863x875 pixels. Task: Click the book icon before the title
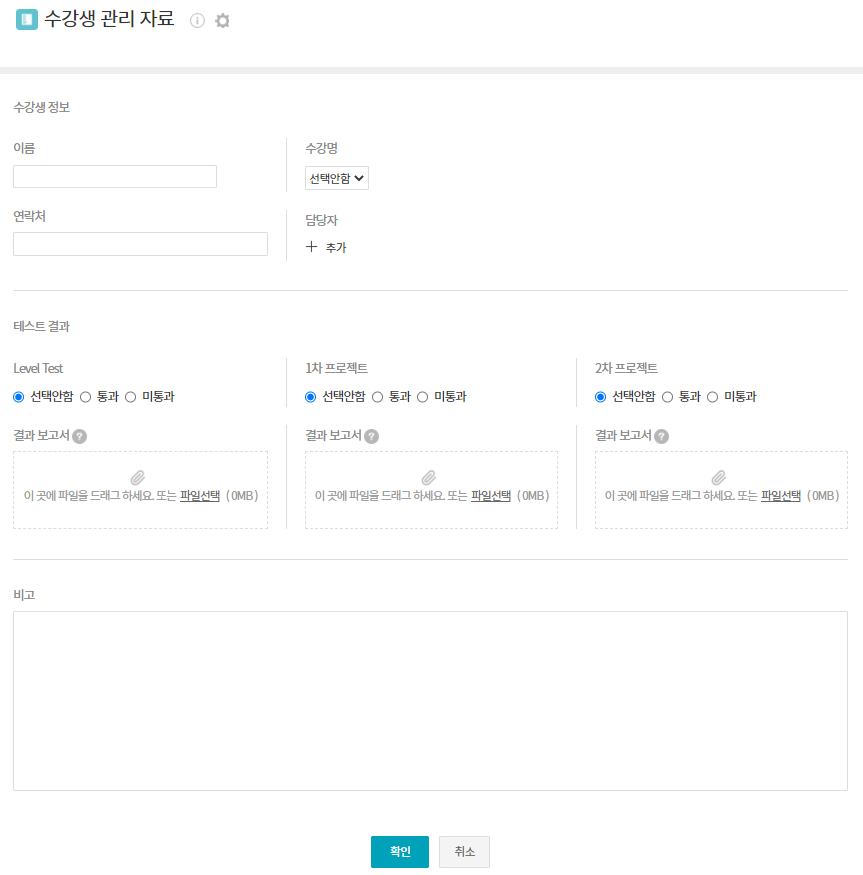pyautogui.click(x=27, y=20)
